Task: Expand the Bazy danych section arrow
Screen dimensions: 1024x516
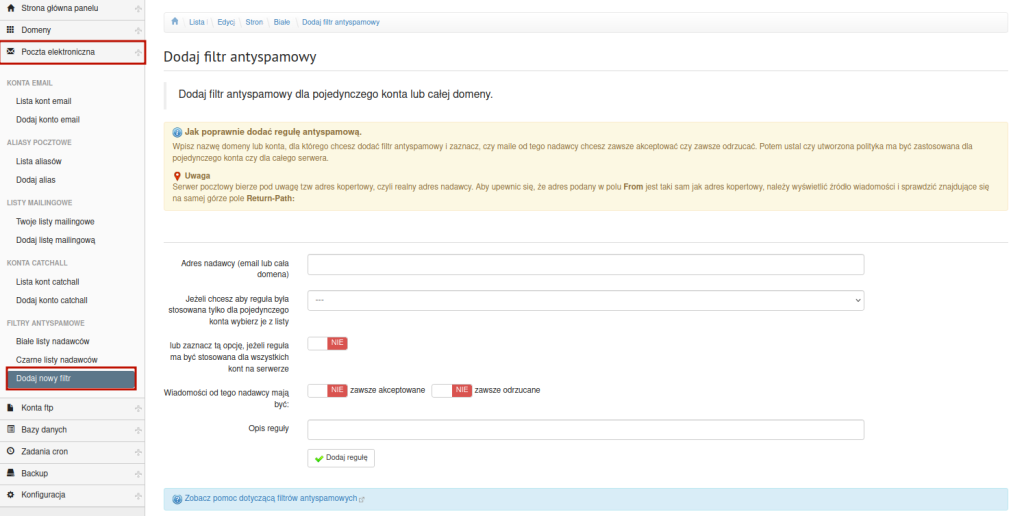Action: point(138,430)
